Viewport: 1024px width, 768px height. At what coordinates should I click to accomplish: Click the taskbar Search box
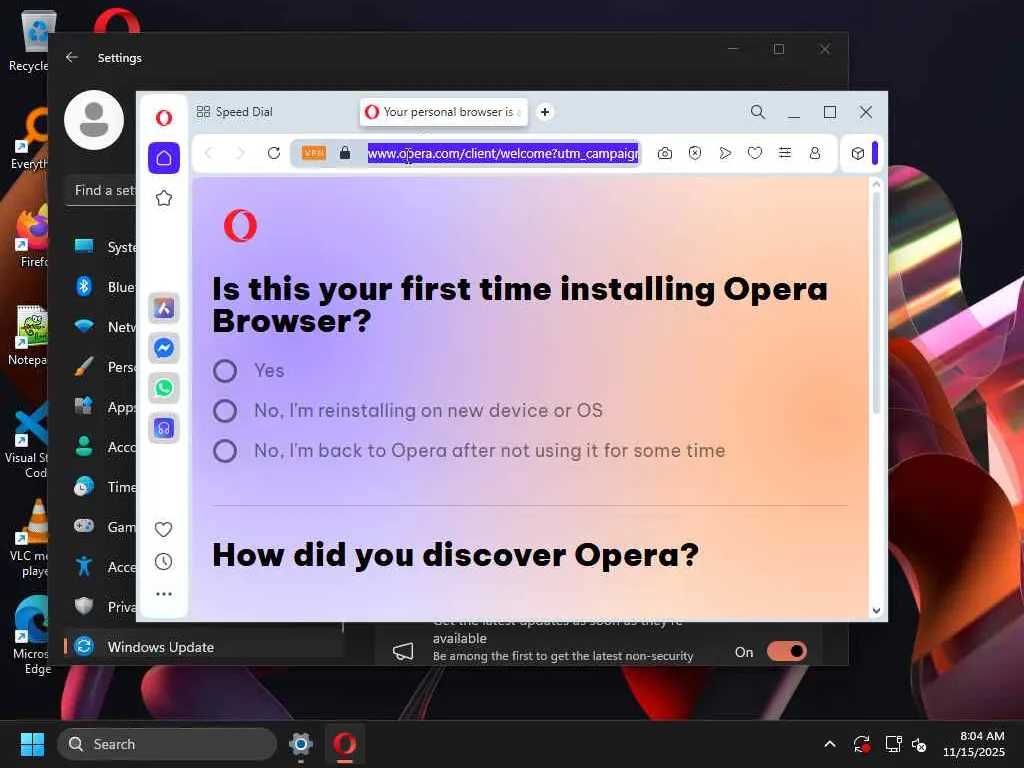[x=167, y=744]
